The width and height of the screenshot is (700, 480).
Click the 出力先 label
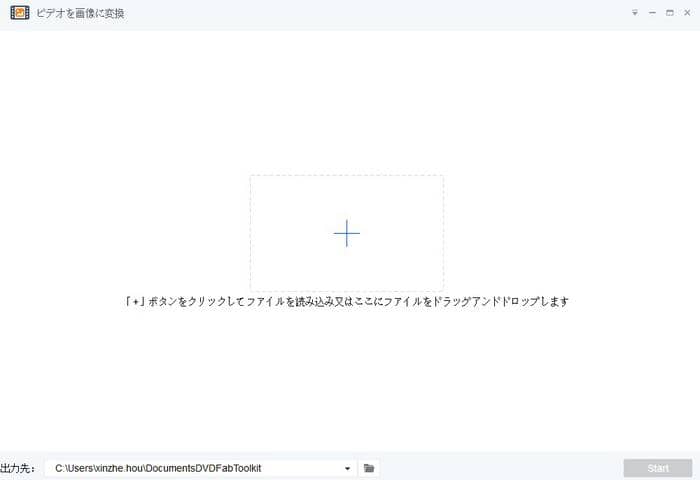(x=18, y=468)
